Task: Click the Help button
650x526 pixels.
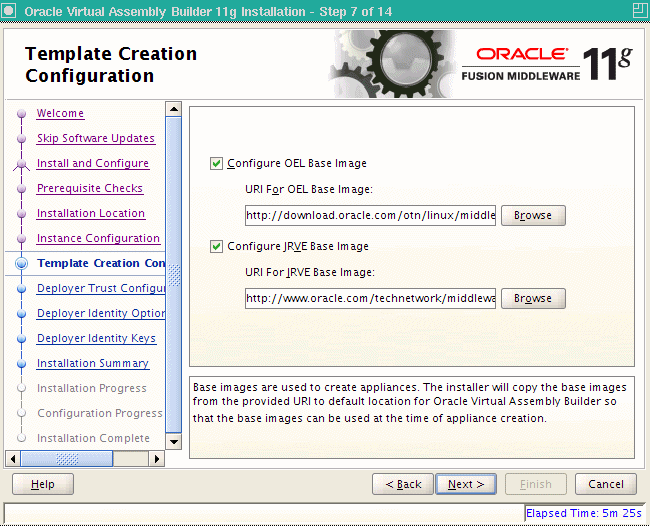Action: pos(43,484)
